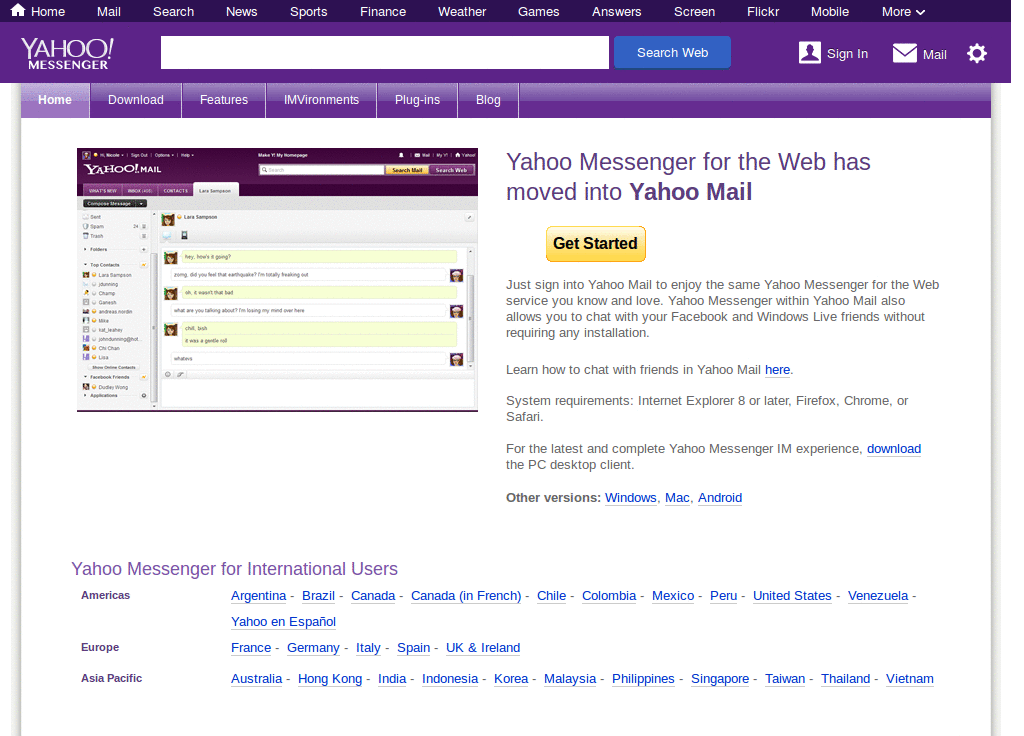This screenshot has height=736, width=1024.
Task: Select Spain under Europe
Action: pyautogui.click(x=413, y=648)
